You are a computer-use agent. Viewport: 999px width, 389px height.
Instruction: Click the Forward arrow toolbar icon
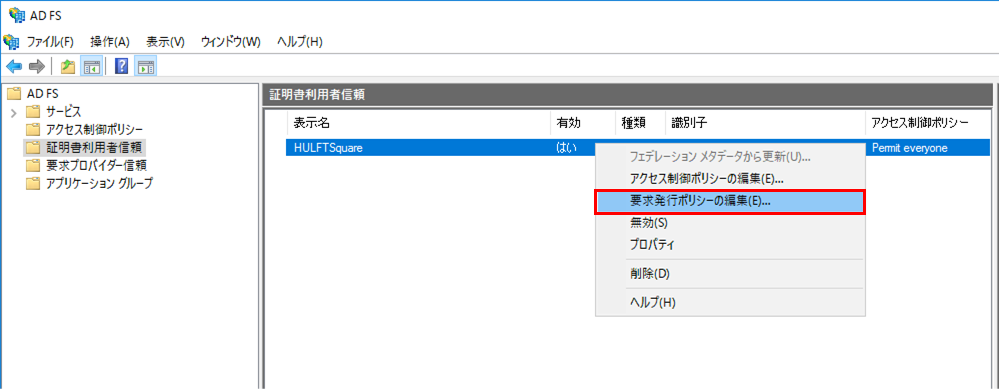pyautogui.click(x=37, y=66)
